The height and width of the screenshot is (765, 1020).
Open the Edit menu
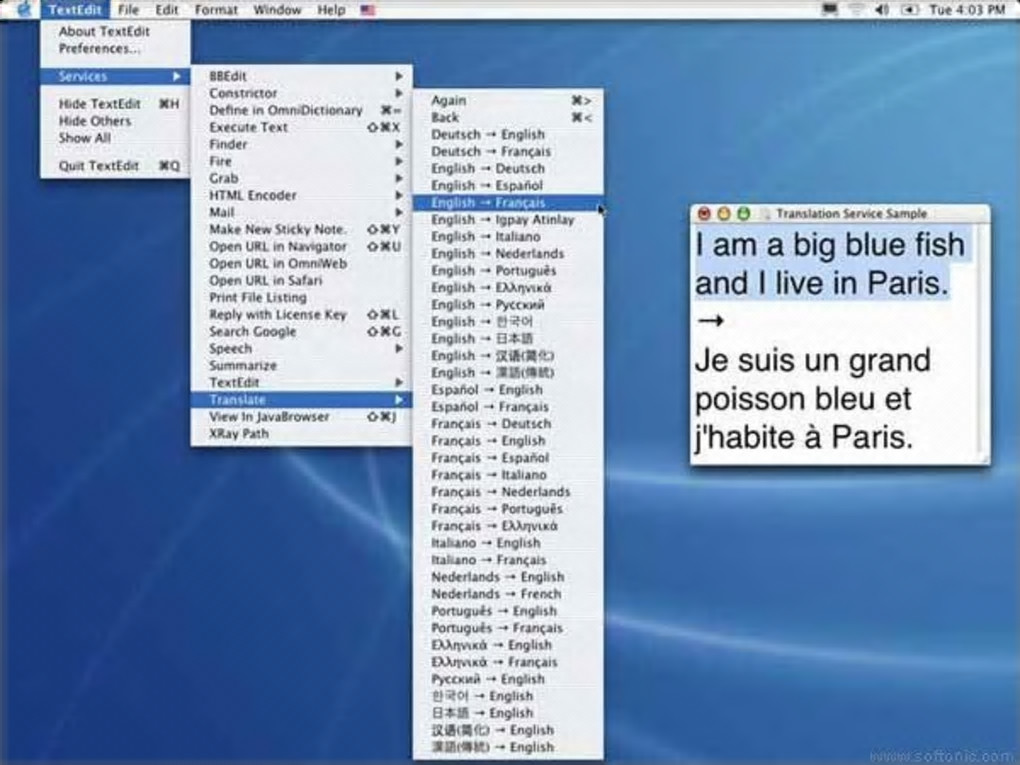[x=167, y=10]
